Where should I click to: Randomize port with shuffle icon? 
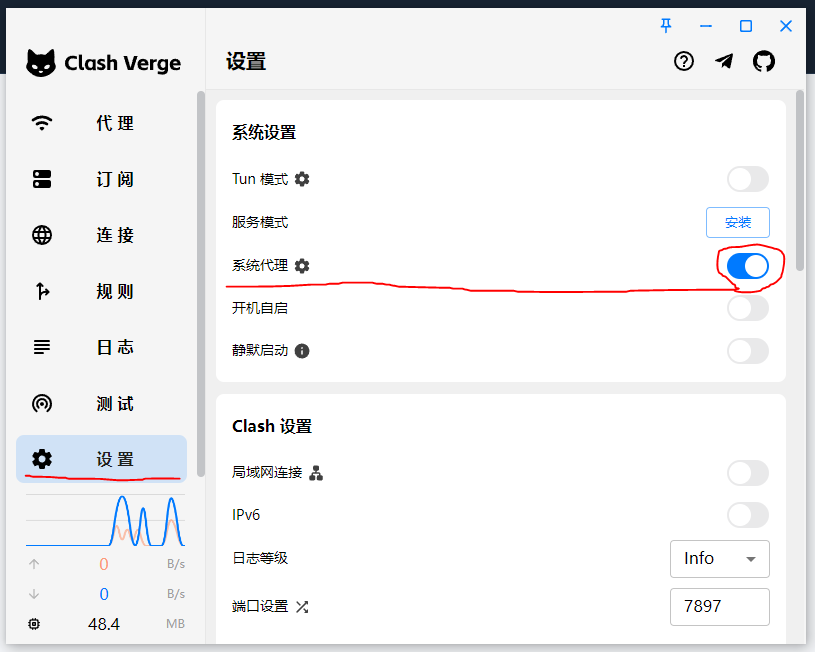coord(302,607)
